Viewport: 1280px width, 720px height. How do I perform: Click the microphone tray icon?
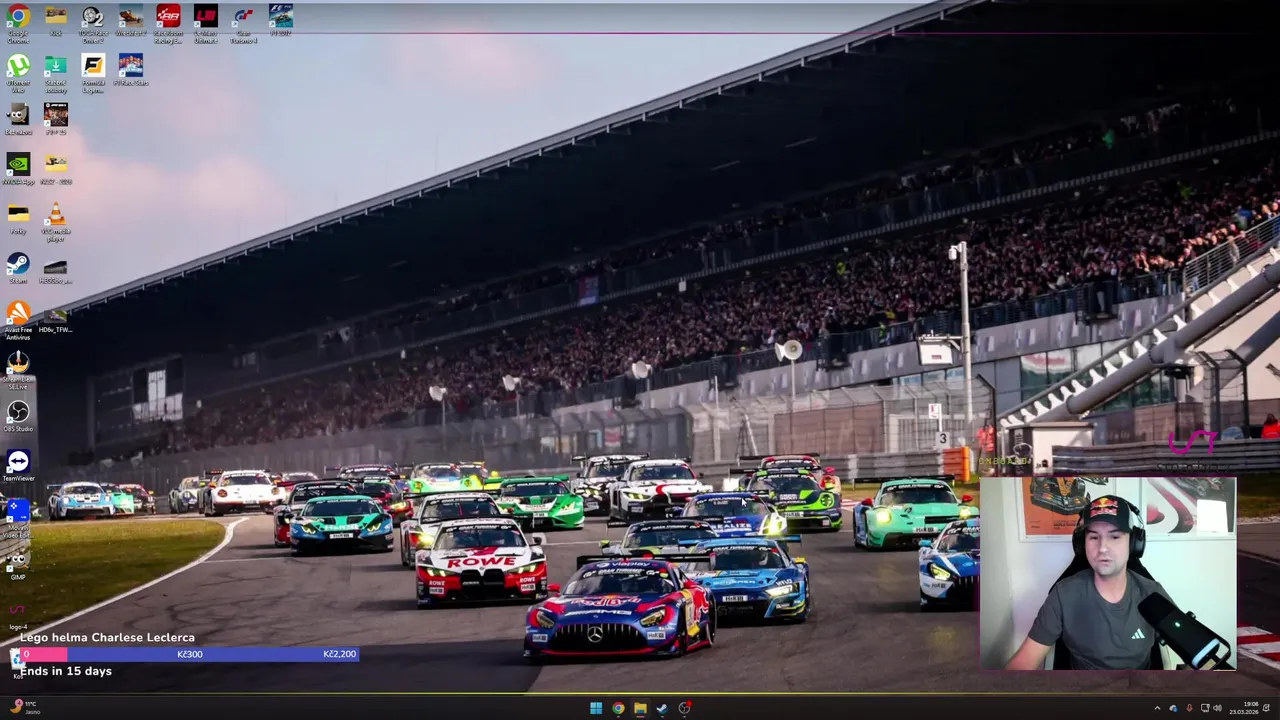1188,708
